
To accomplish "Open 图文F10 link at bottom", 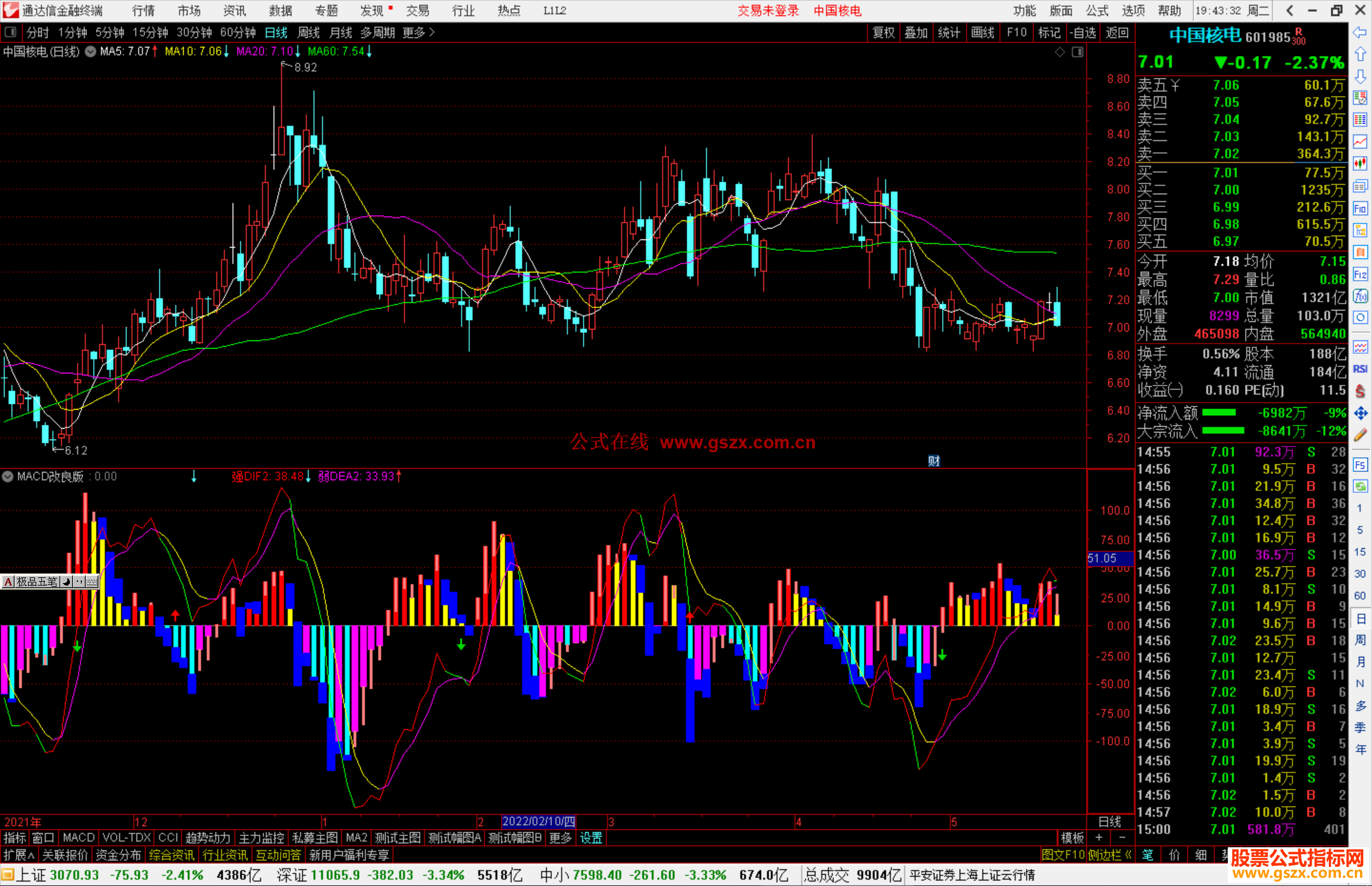I will (x=1063, y=856).
